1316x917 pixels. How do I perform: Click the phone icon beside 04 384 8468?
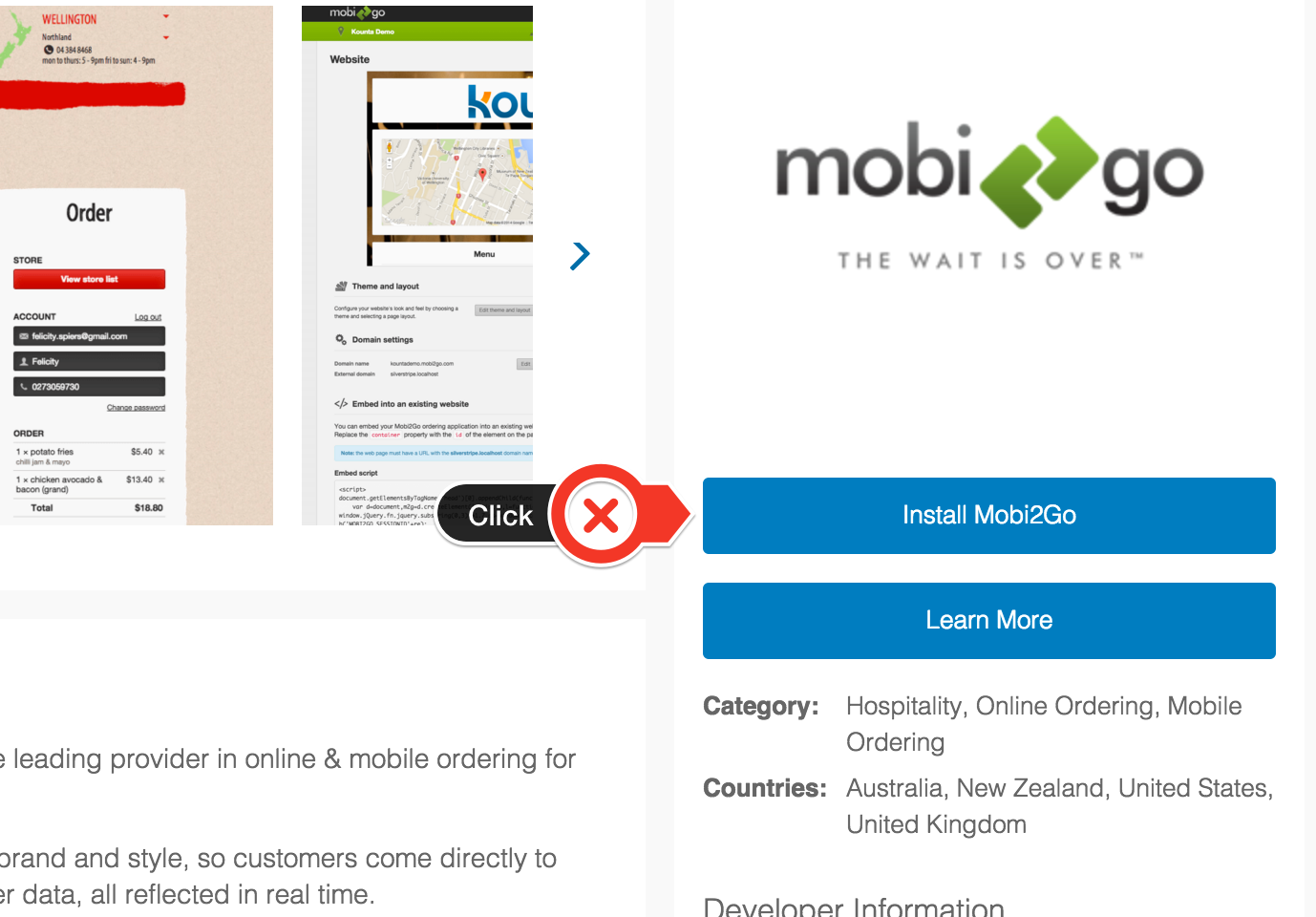tap(49, 50)
